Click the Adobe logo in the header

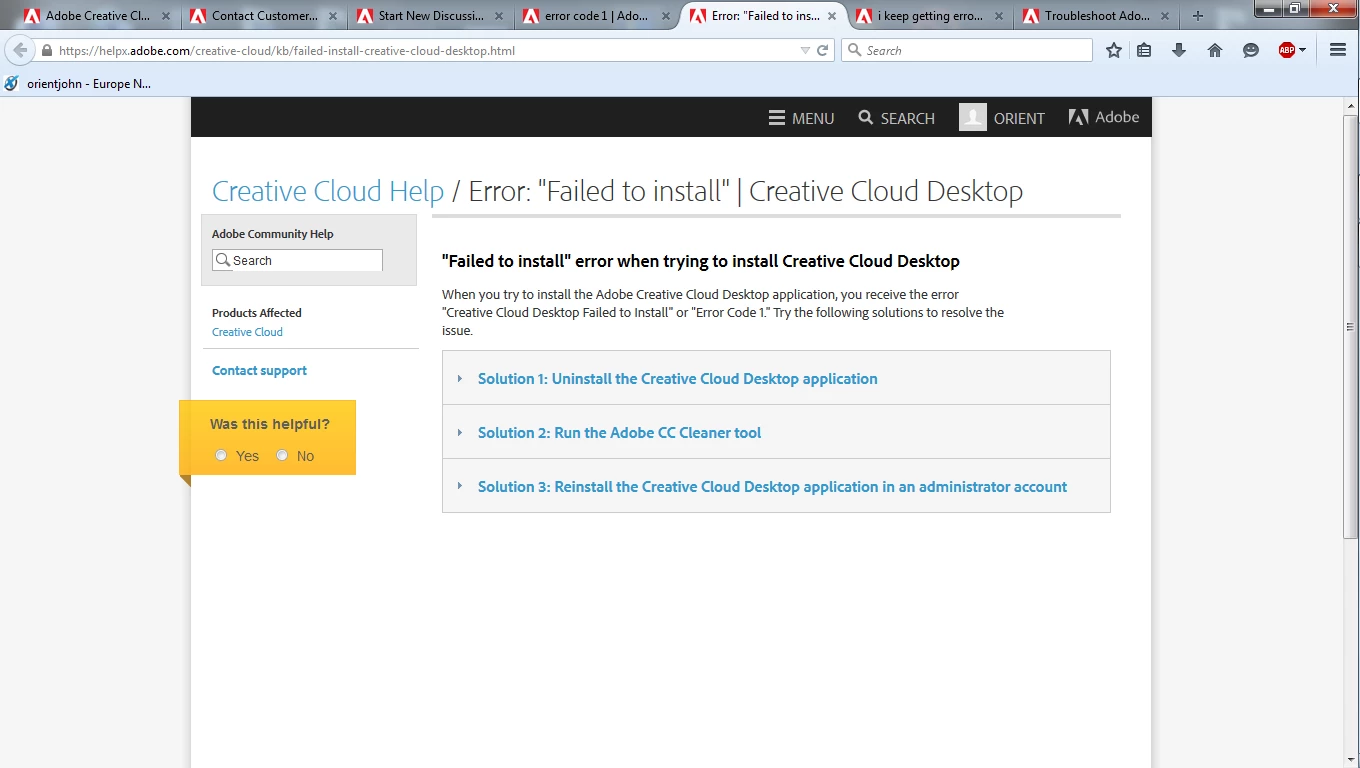click(x=1104, y=117)
